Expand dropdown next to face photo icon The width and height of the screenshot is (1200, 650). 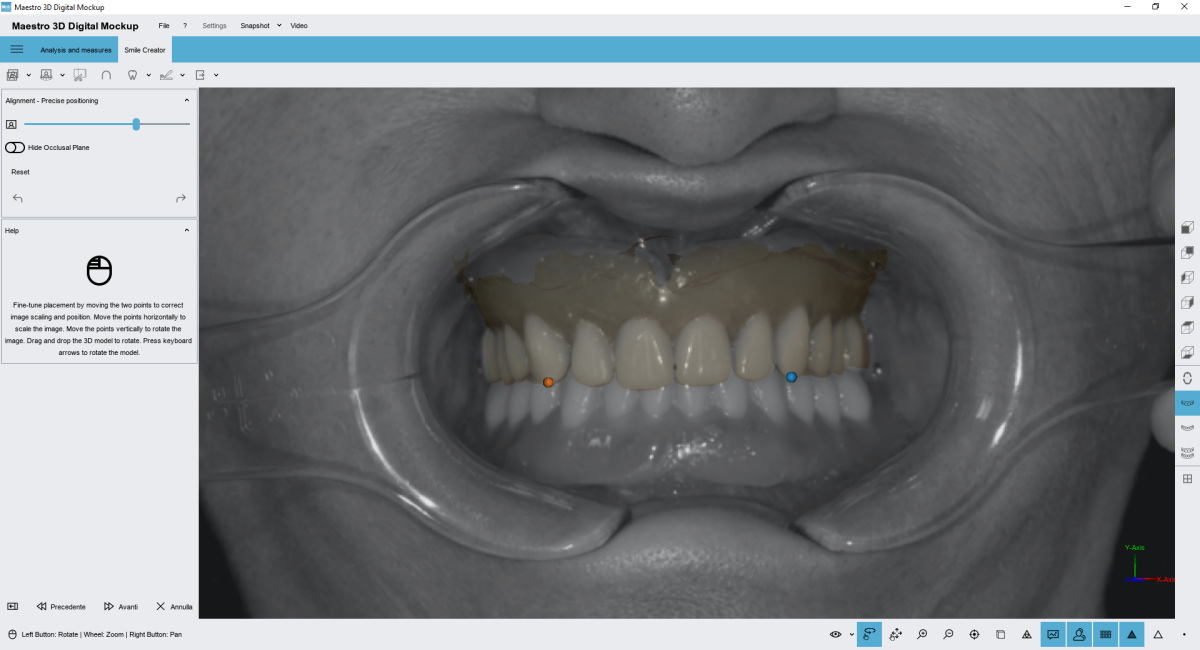point(62,75)
